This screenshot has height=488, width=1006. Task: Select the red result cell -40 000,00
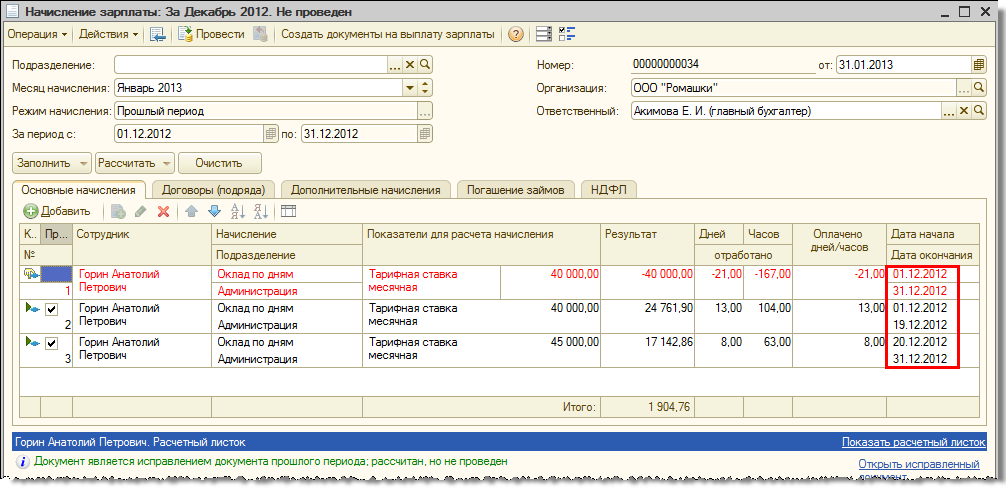pos(648,283)
